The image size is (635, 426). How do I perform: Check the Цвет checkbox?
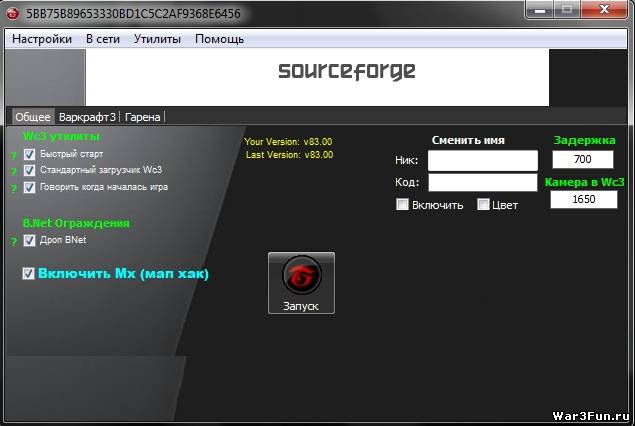click(x=483, y=204)
